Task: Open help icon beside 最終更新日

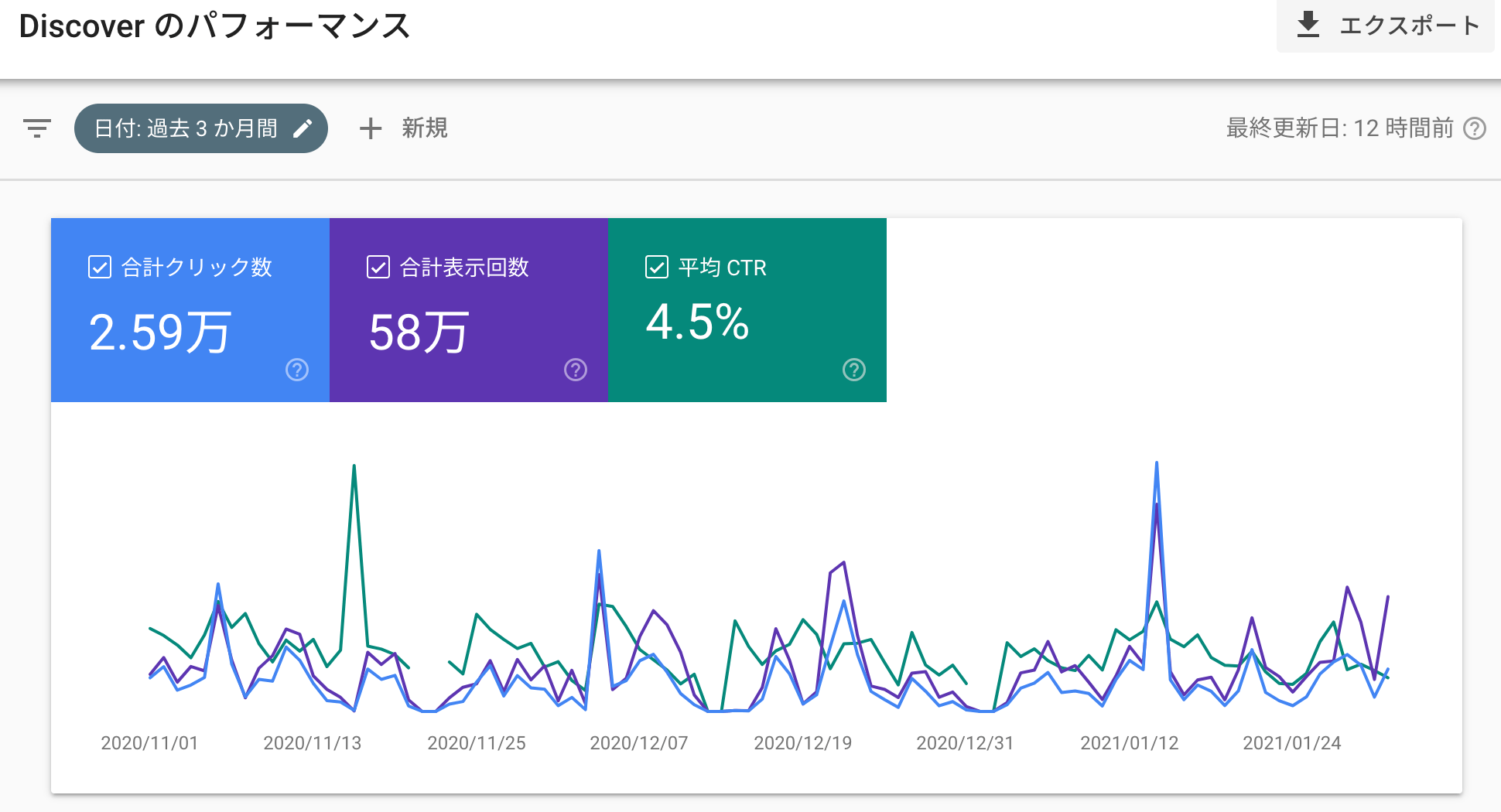Action: (x=1475, y=128)
